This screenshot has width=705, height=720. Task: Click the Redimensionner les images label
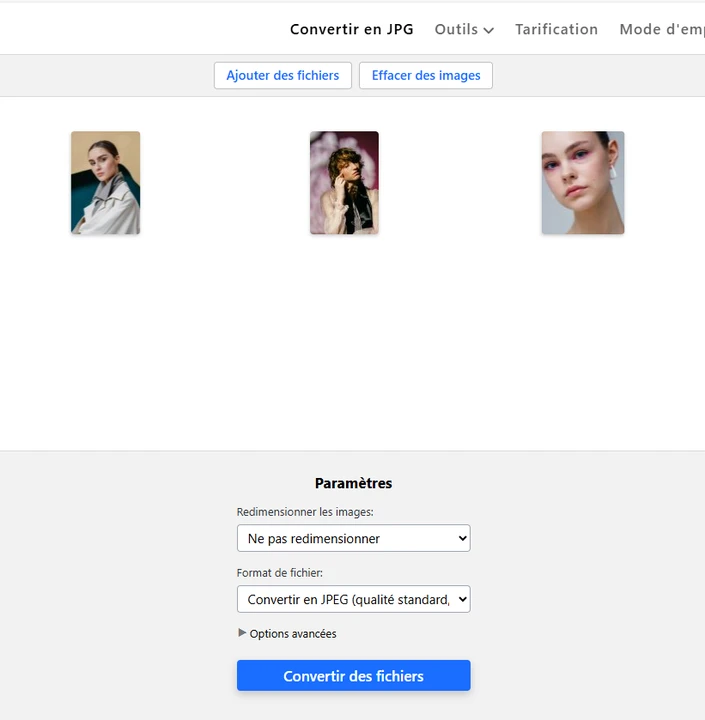[305, 512]
